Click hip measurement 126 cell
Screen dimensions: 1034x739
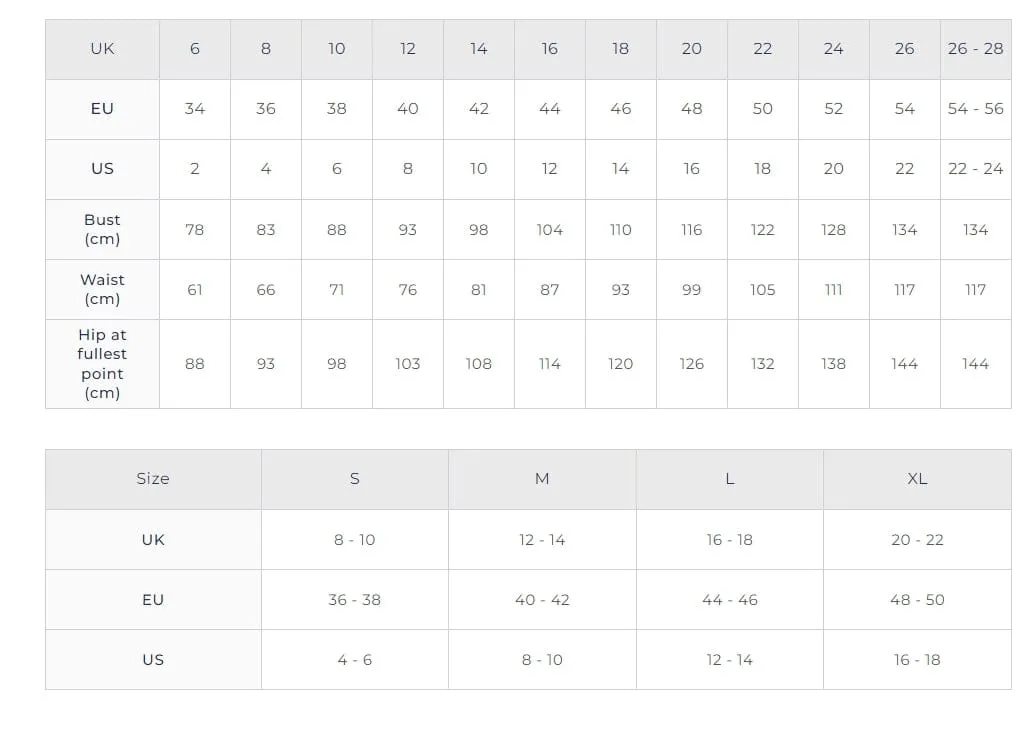(x=692, y=364)
